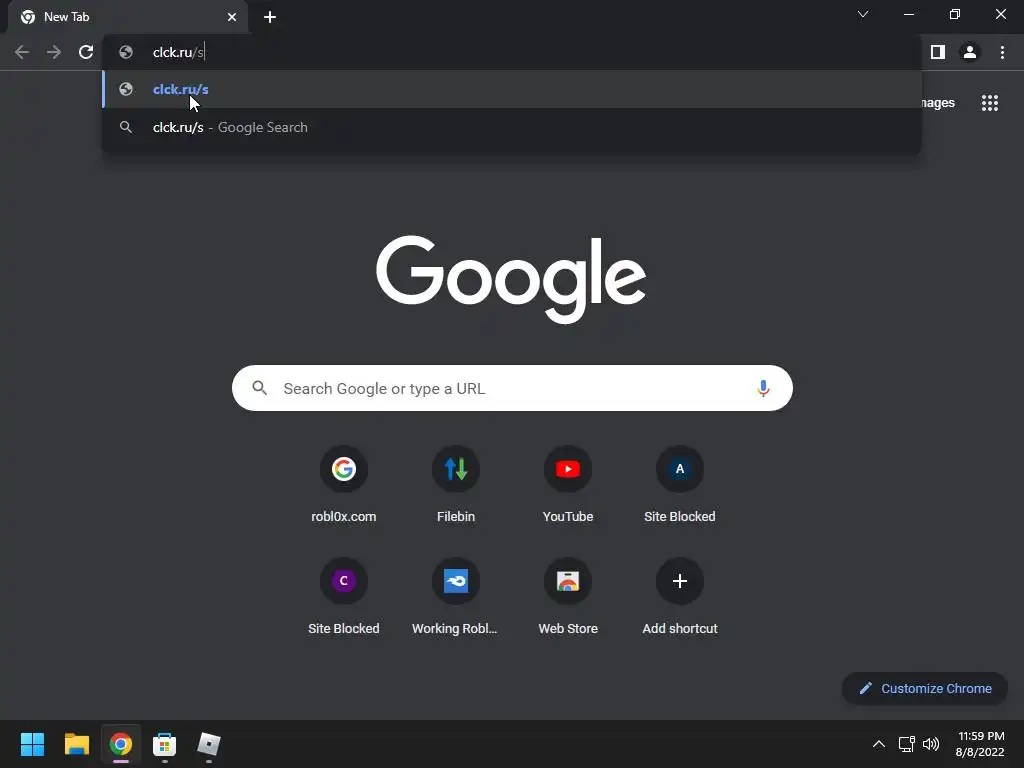Open Microsoft Store from taskbar
Viewport: 1024px width, 768px height.
165,744
